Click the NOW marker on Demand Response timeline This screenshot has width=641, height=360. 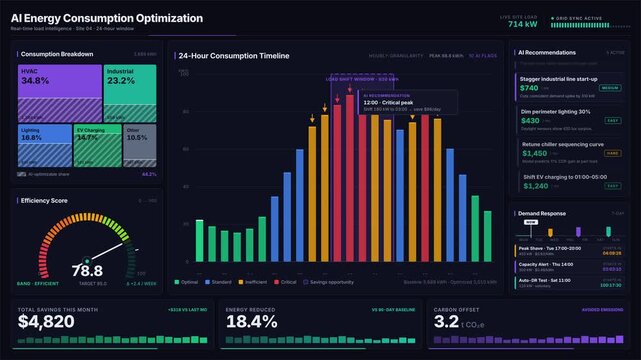pos(531,222)
